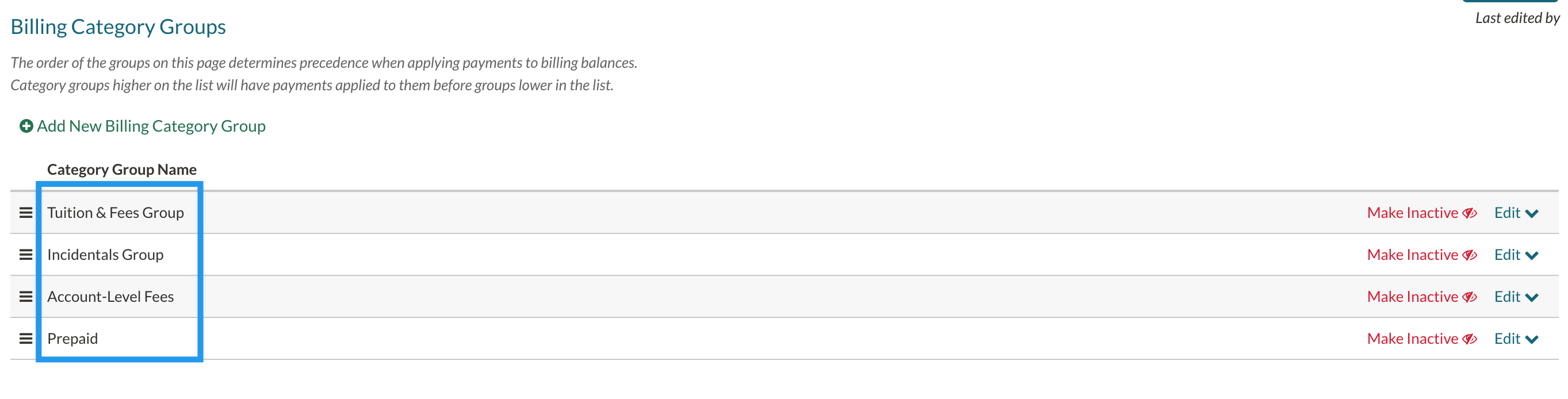The image size is (1568, 399).
Task: Click the Category Group Name column header
Action: pyautogui.click(x=122, y=170)
